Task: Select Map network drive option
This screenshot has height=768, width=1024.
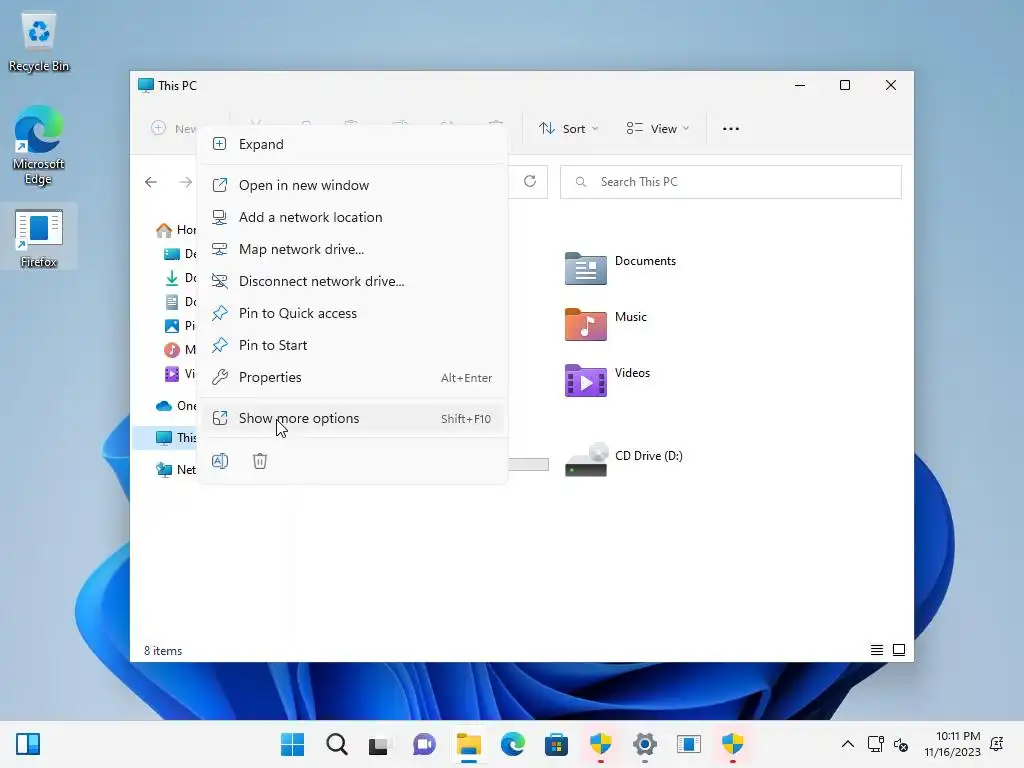Action: (x=353, y=249)
